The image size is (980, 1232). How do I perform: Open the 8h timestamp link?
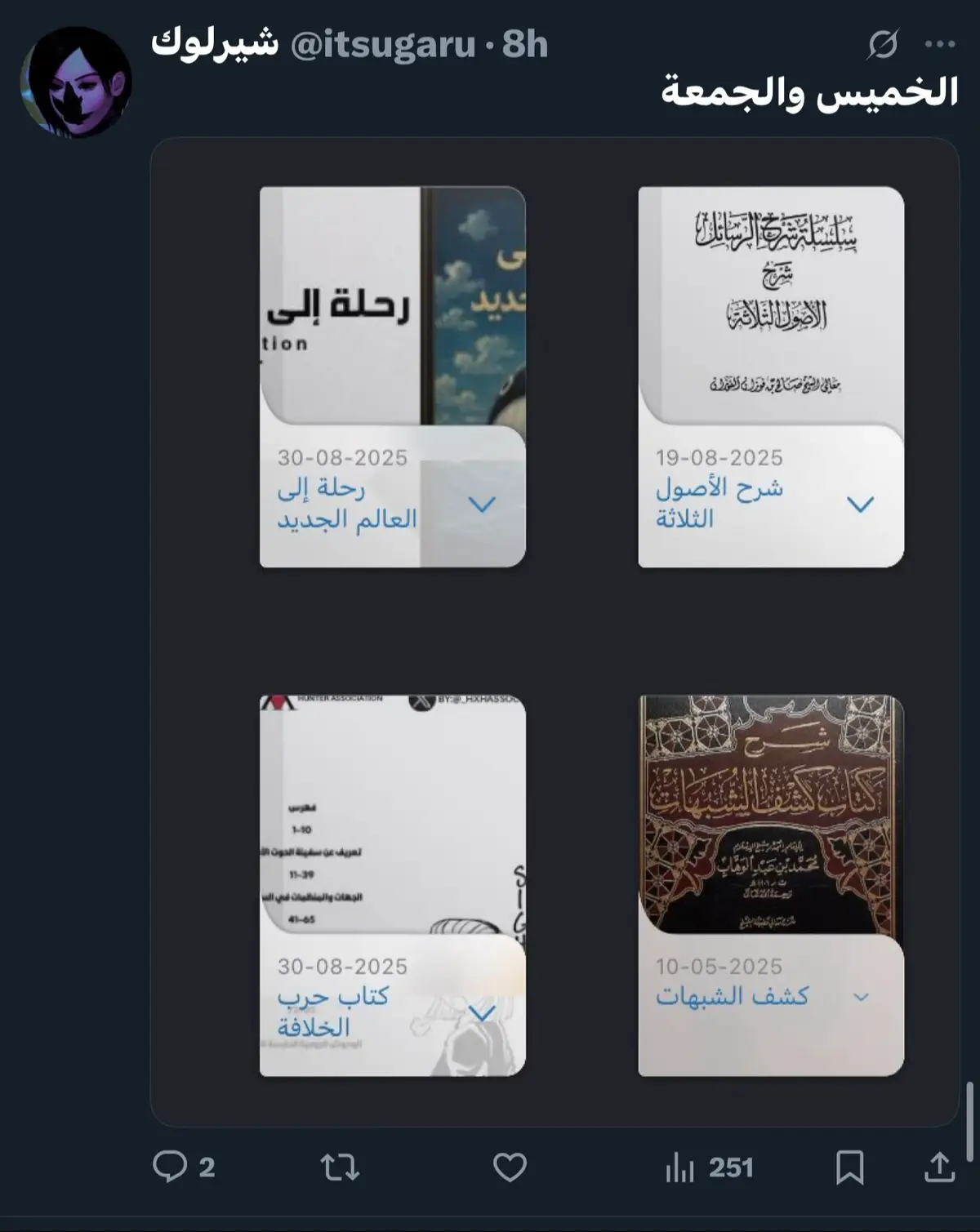coord(524,44)
